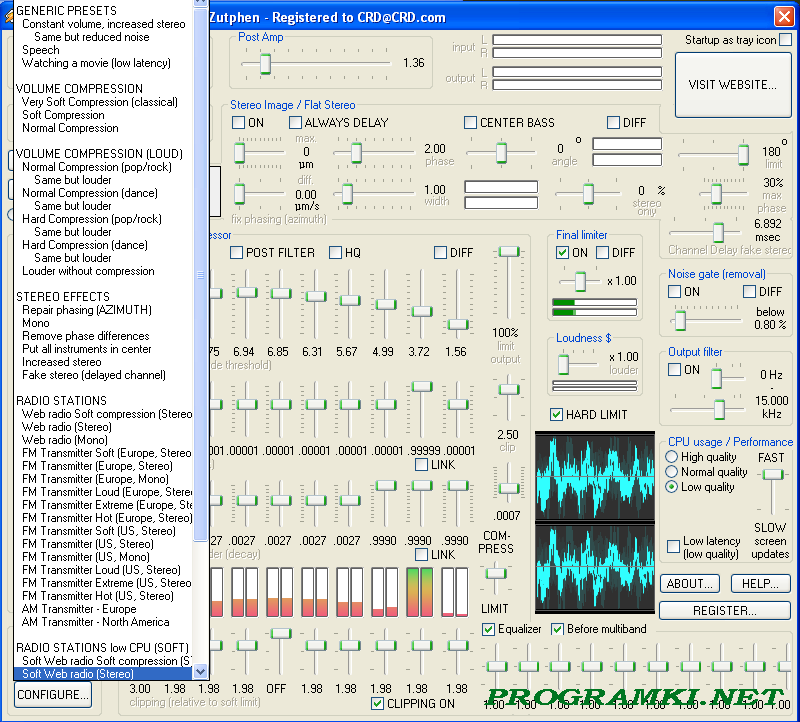Enable Noise gate ON checkbox
800x722 pixels.
pos(675,292)
